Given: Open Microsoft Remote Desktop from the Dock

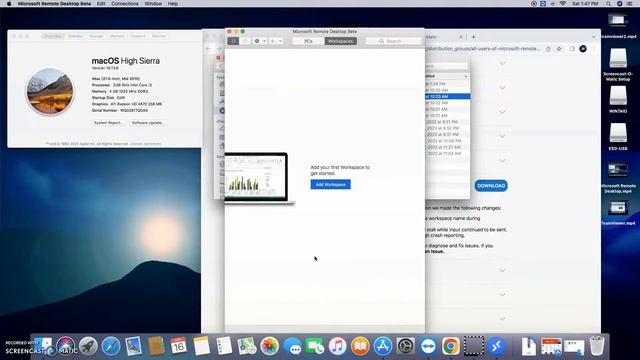Looking at the screenshot, I should tap(496, 346).
